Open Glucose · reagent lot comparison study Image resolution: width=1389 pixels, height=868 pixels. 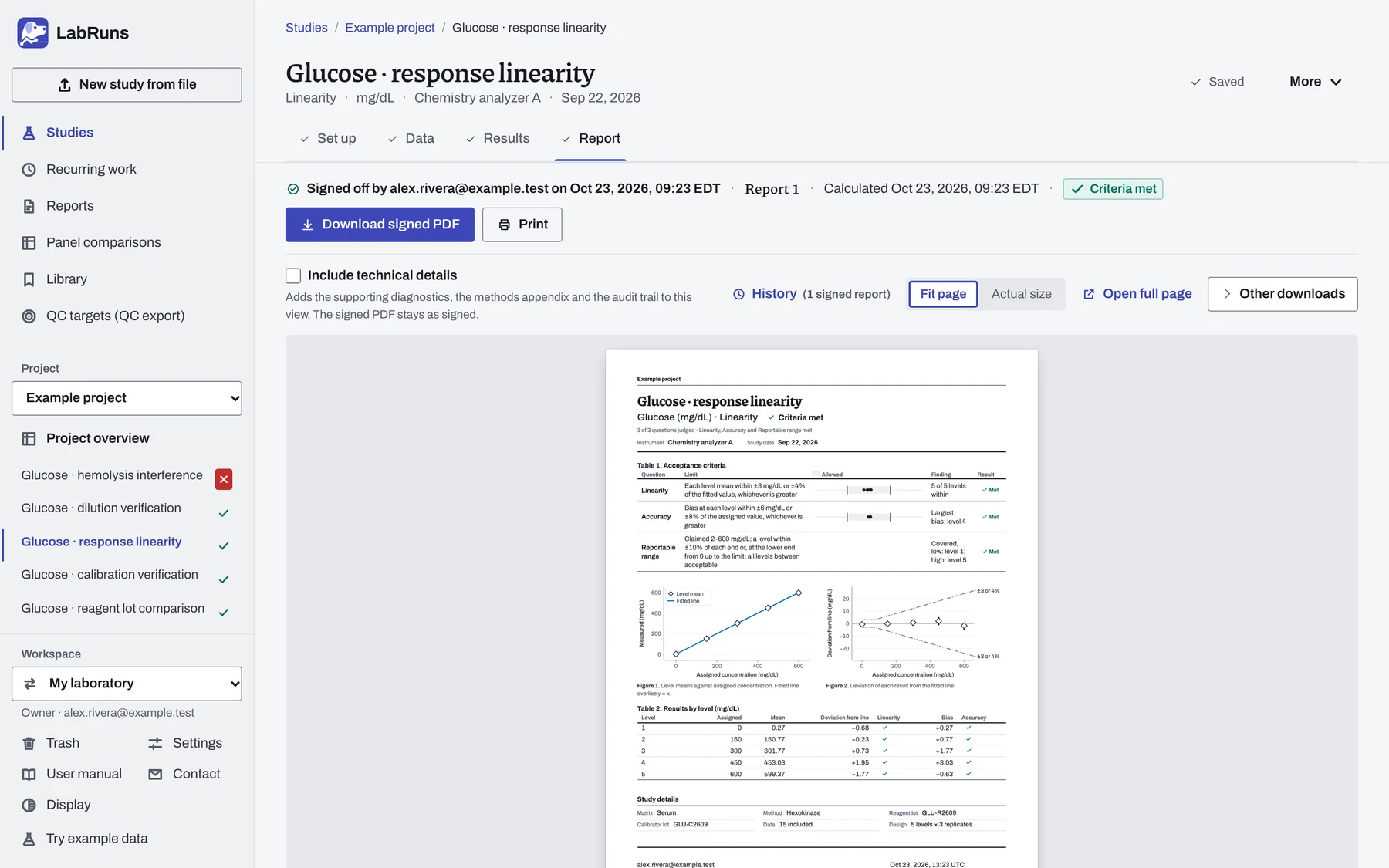[x=113, y=609]
